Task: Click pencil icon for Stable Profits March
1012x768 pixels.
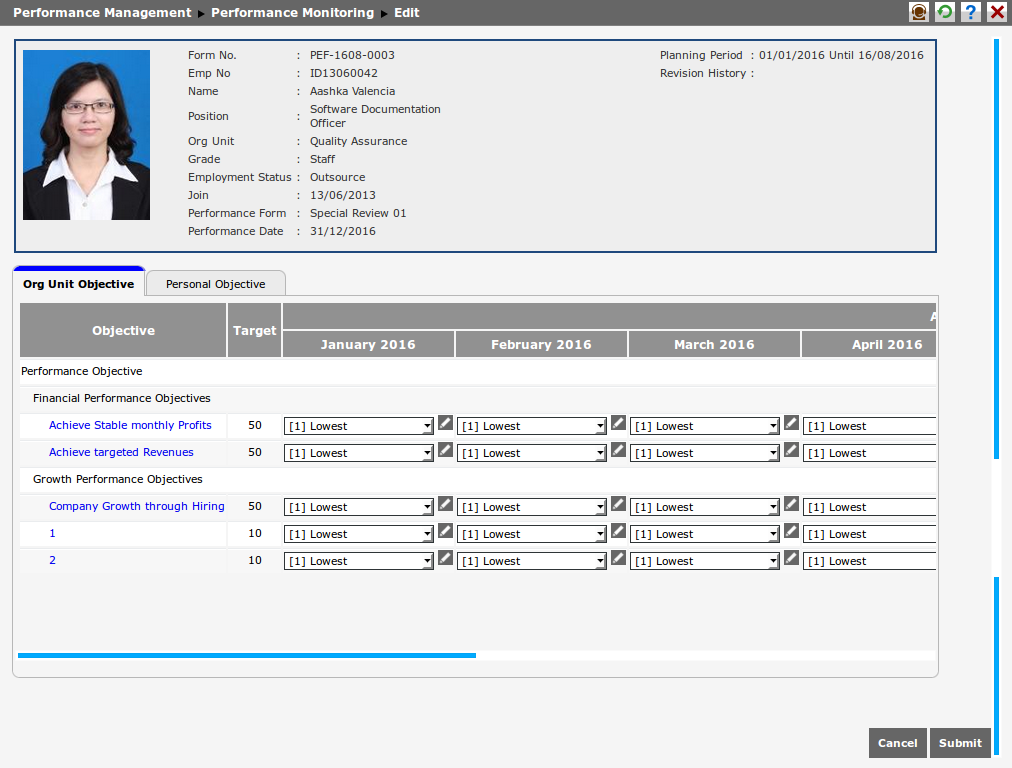Action: tap(791, 423)
